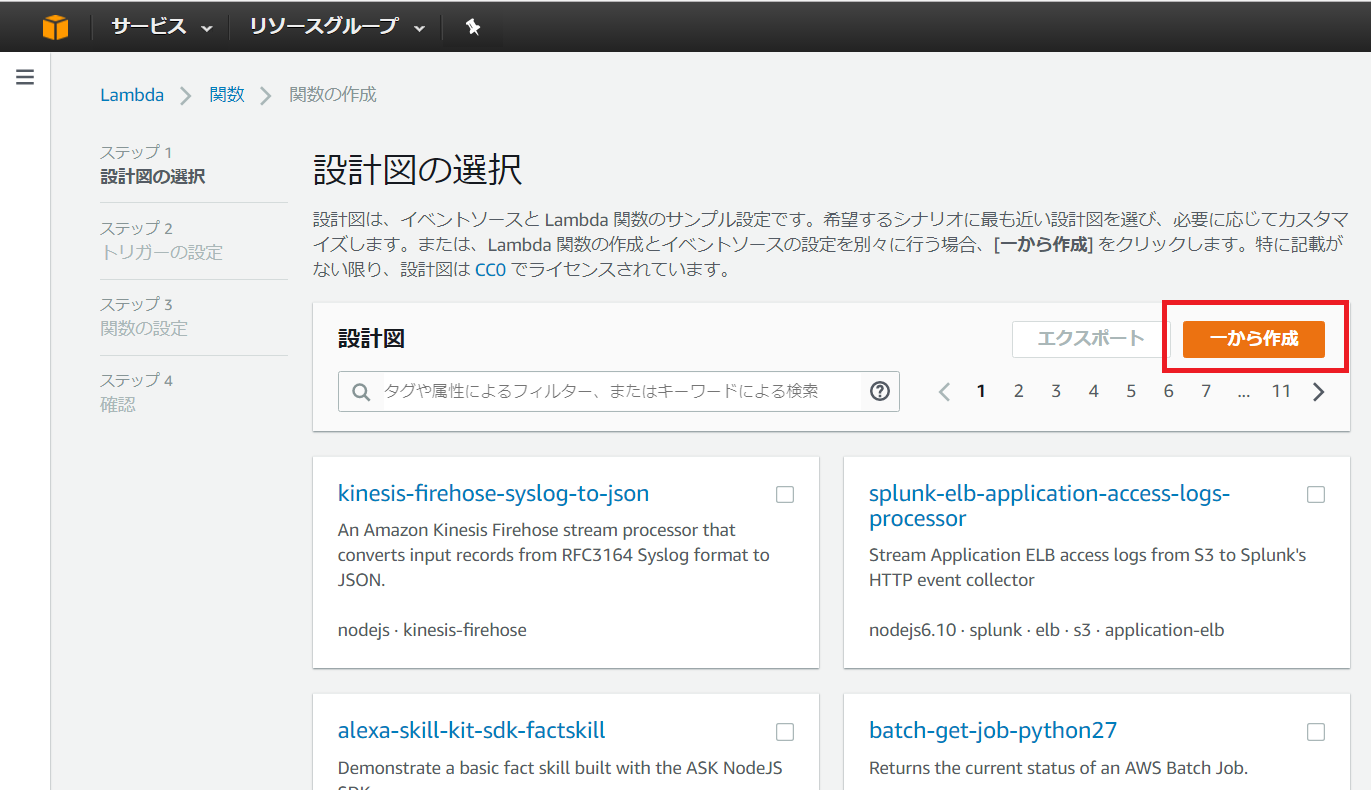Jump to page 11 in pagination
Viewport: 1371px width, 790px height.
1281,392
